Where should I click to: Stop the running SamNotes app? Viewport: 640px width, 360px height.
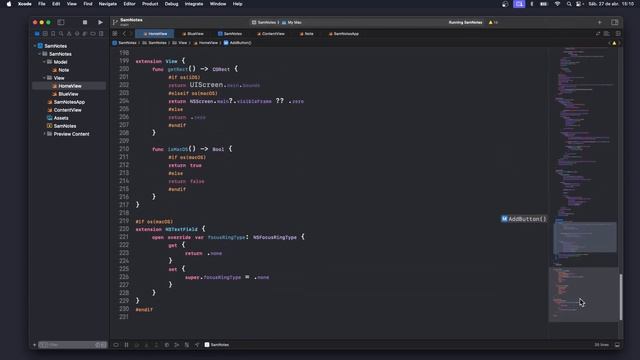click(x=84, y=22)
